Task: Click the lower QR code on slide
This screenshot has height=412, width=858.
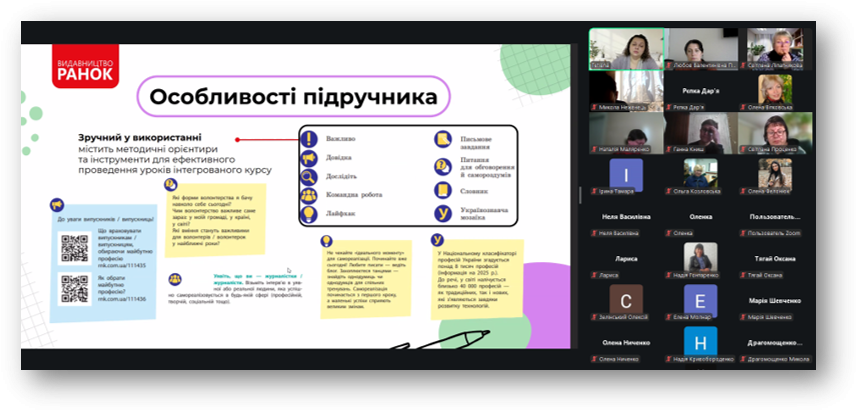Action: point(75,287)
